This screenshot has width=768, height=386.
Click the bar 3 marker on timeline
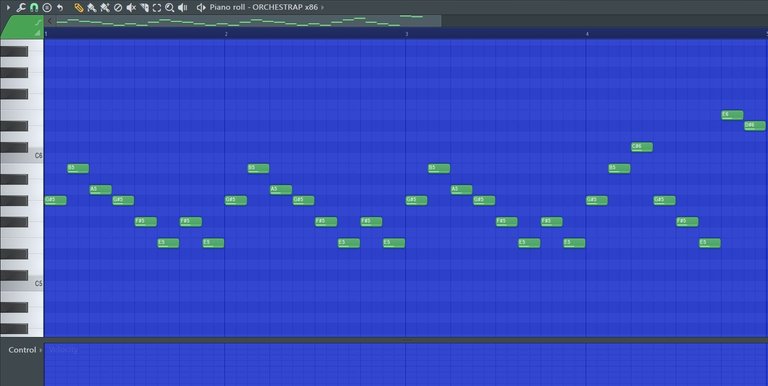click(407, 34)
